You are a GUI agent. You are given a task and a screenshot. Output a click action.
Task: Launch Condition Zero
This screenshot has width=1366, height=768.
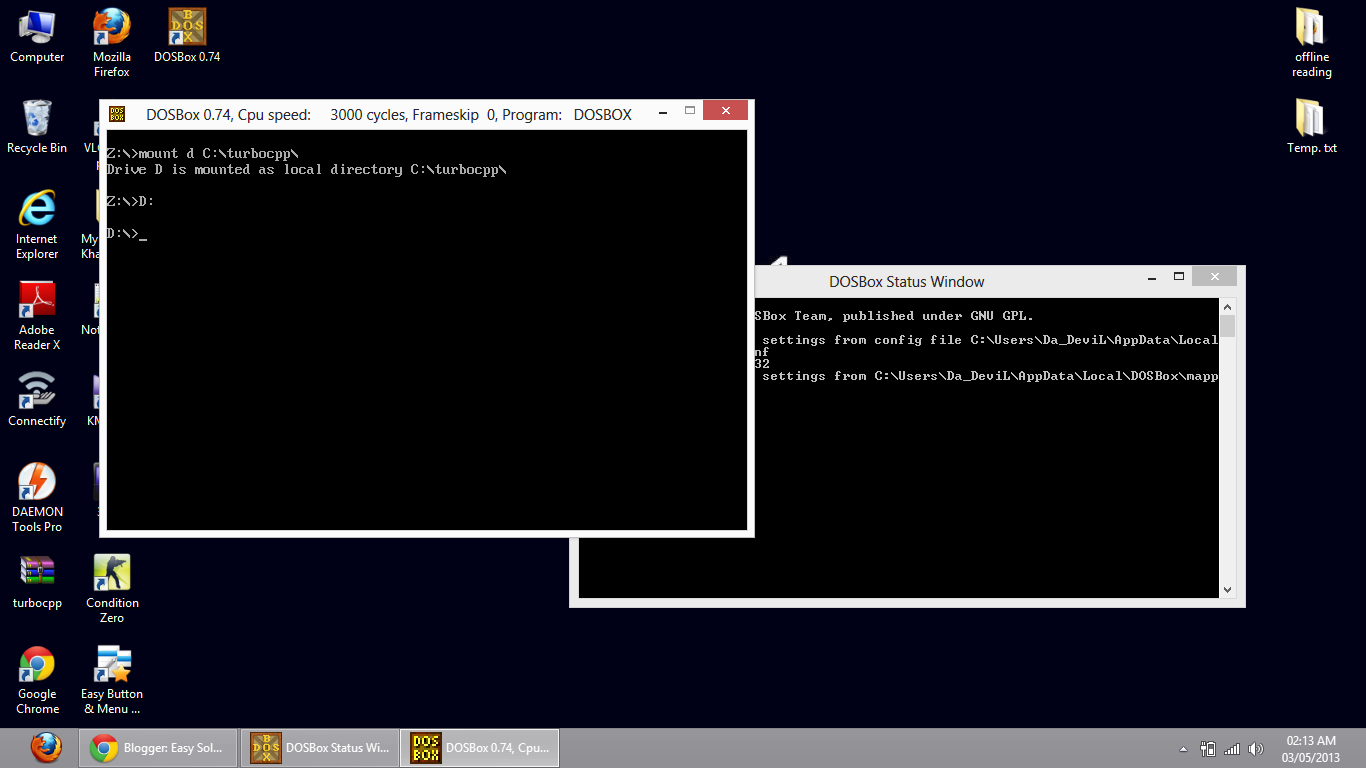tap(111, 571)
